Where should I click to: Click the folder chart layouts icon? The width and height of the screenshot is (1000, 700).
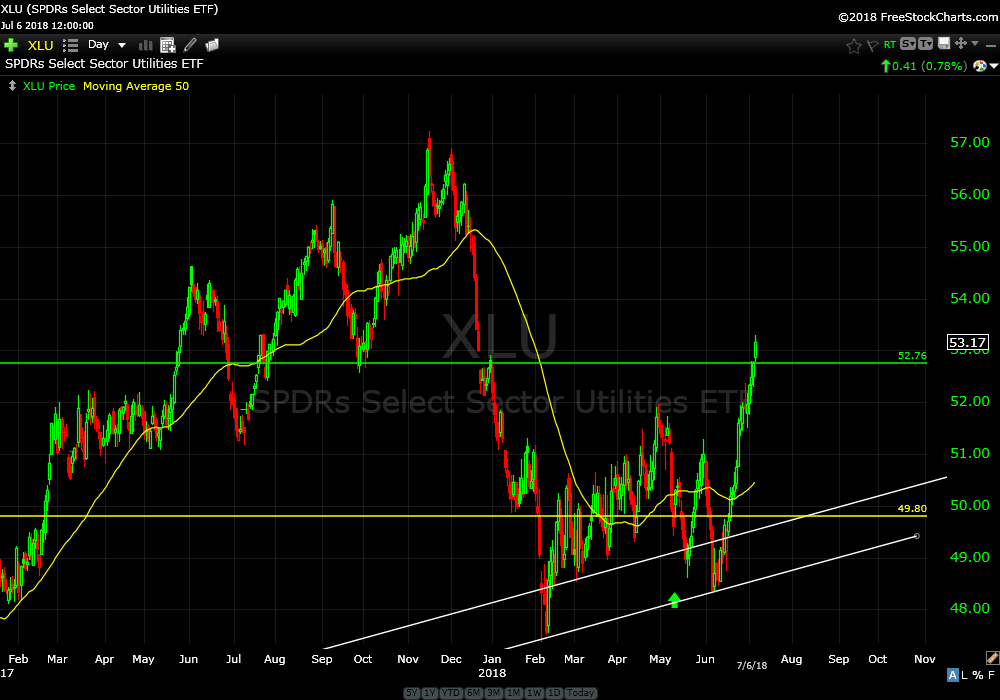(x=212, y=45)
